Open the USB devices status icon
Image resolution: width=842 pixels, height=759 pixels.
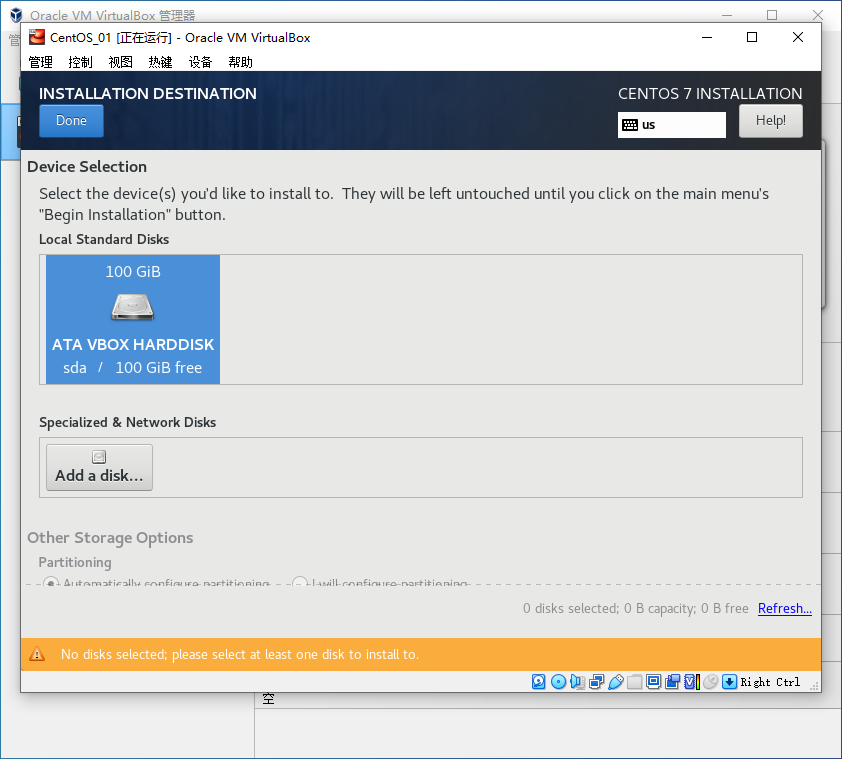[x=616, y=682]
